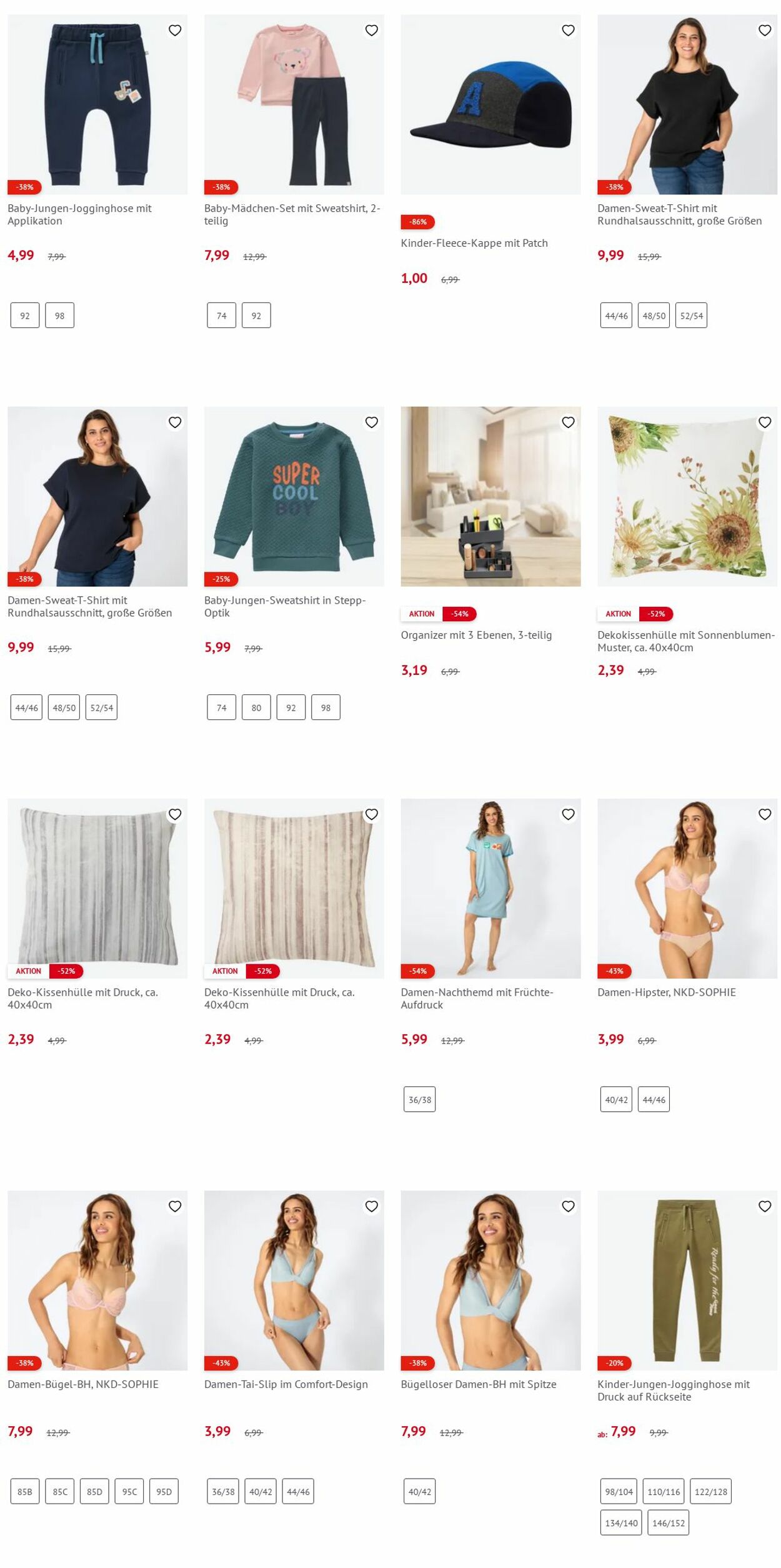Save the sunflower Dekokissenhülle with heart icon
781x1568 pixels.
click(x=765, y=422)
